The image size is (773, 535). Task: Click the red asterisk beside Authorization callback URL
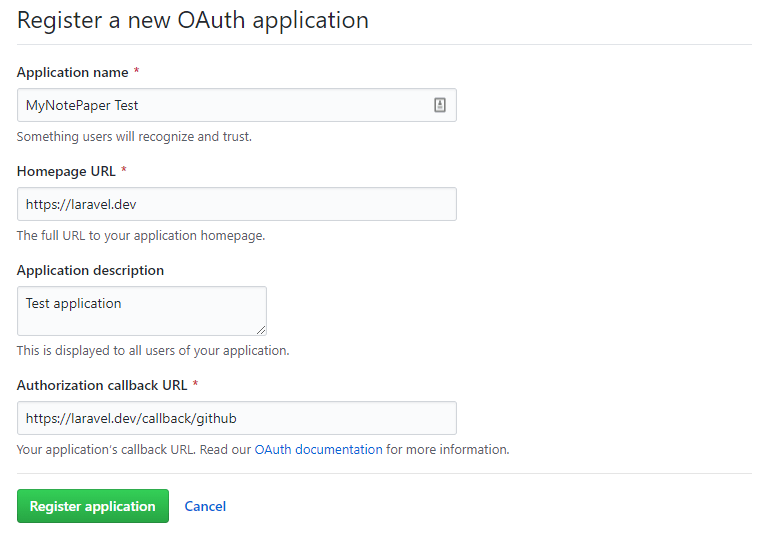click(x=195, y=384)
